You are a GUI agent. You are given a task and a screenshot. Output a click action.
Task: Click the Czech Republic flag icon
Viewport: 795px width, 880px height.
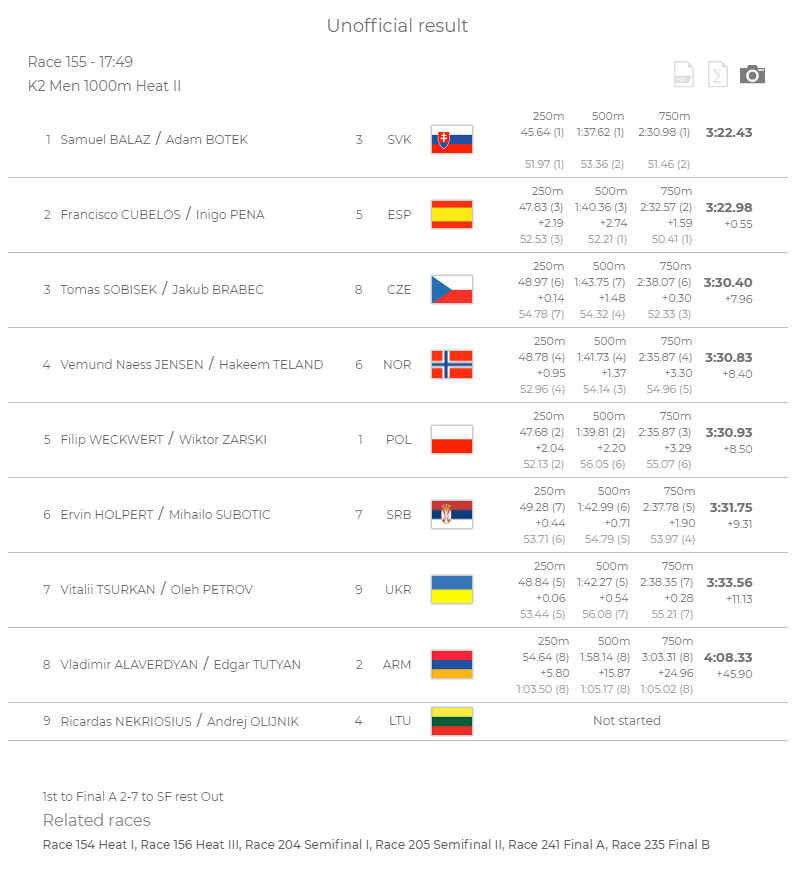[x=452, y=290]
